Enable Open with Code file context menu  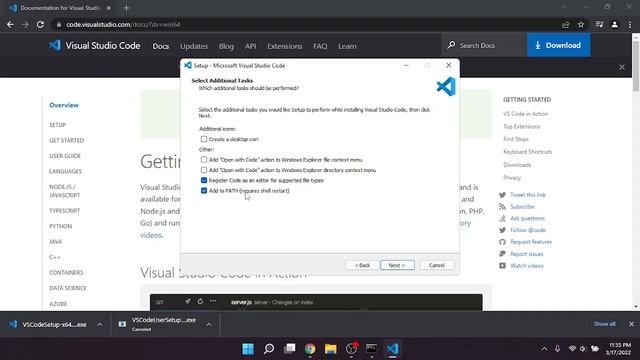coord(204,160)
